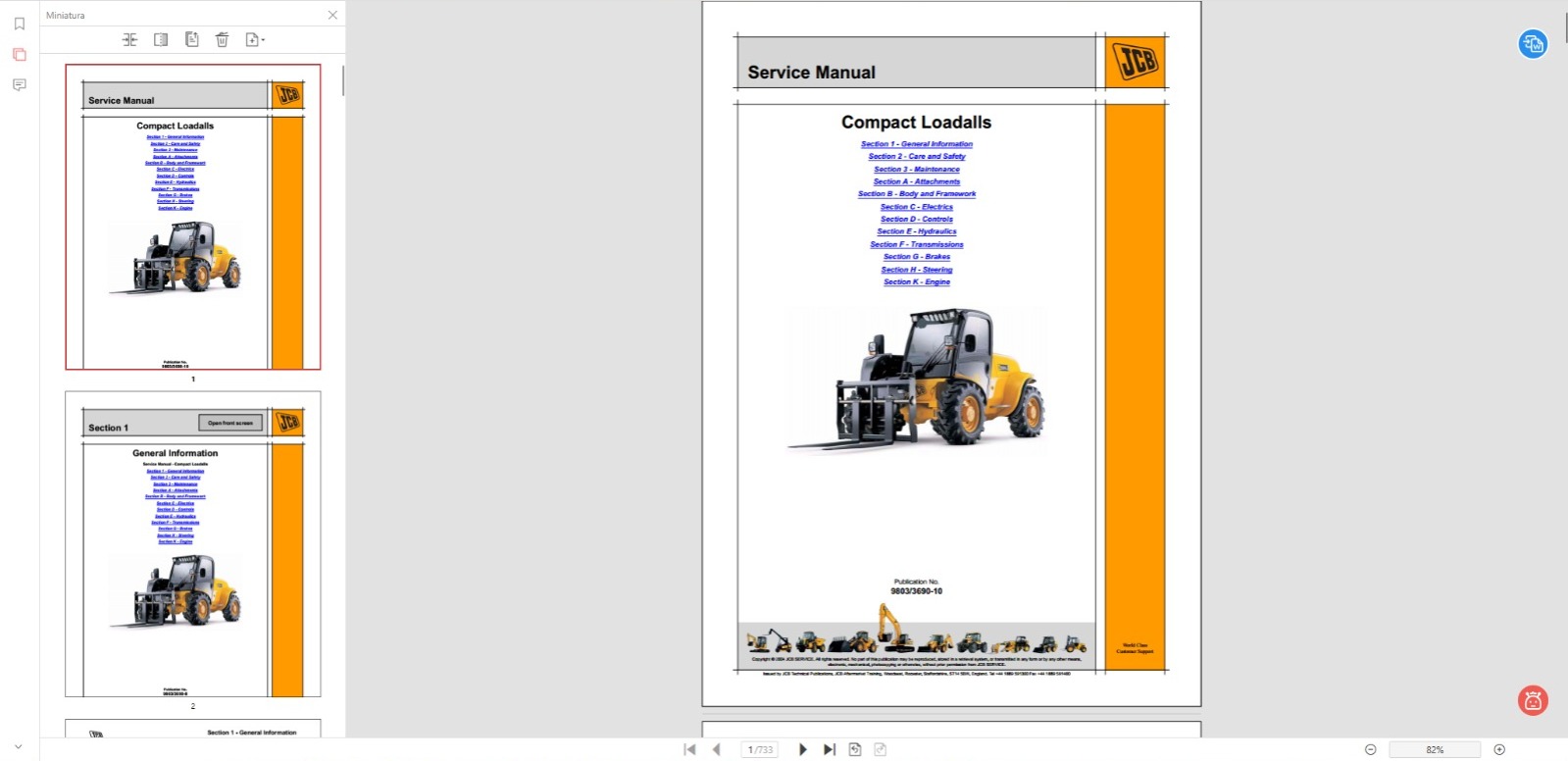Click the 'Service Manual' header text
1568x761 pixels.
[x=812, y=73]
